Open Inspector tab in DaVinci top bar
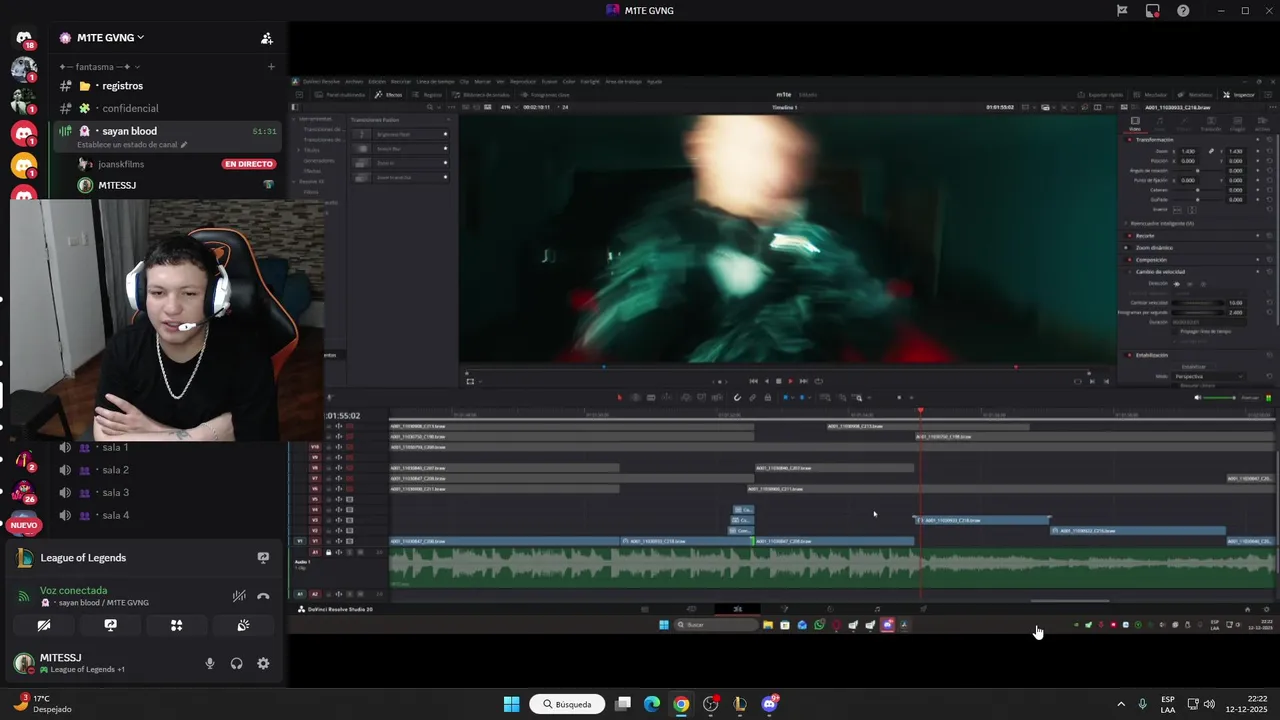Viewport: 1280px width, 720px height. 1239,95
